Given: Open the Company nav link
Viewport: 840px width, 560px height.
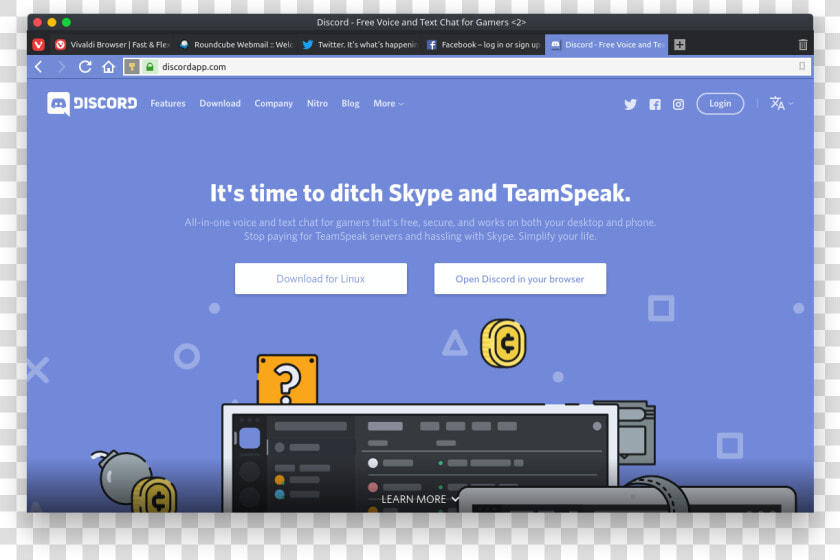Looking at the screenshot, I should coord(274,103).
